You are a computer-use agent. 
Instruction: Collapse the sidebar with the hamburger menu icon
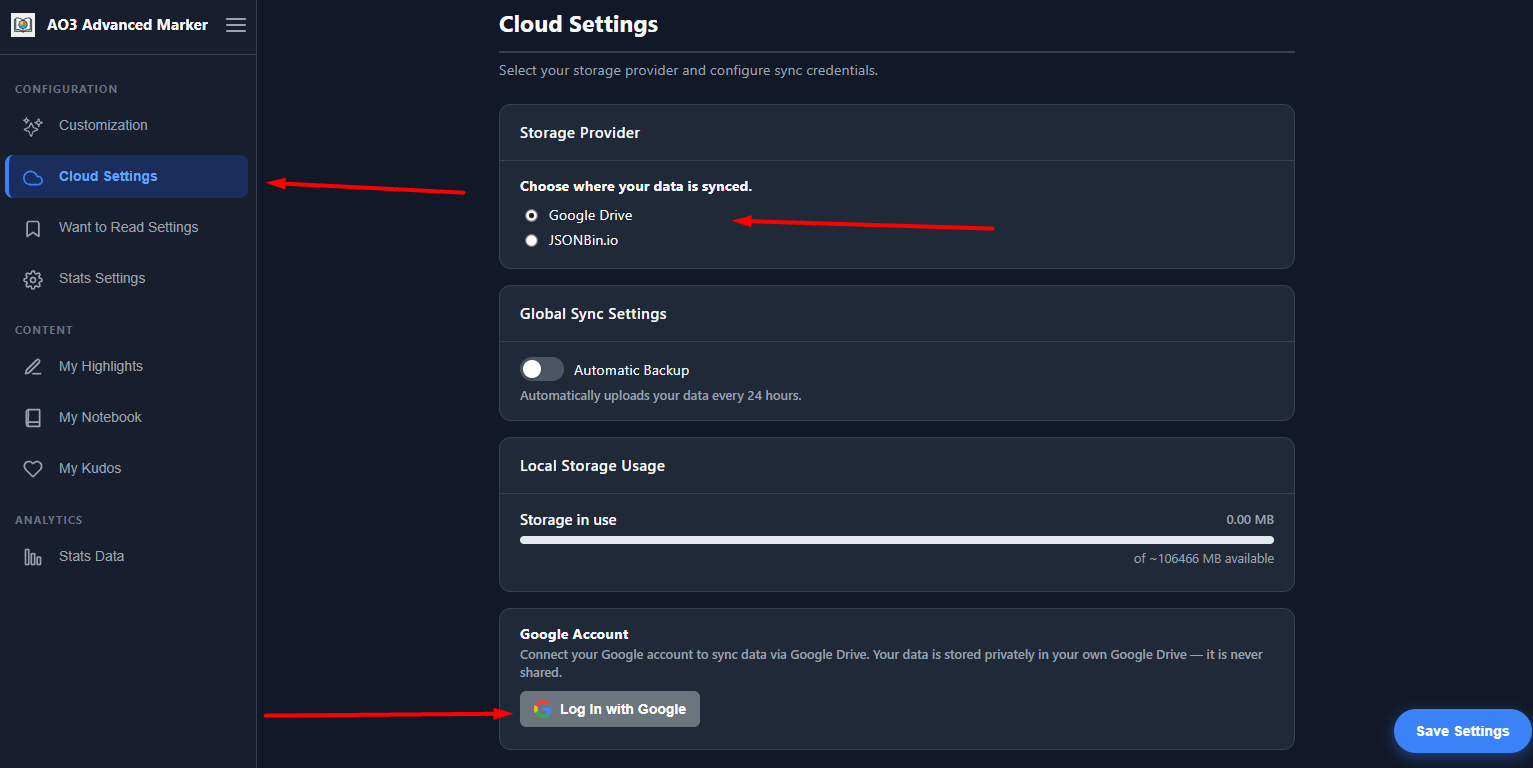tap(236, 25)
